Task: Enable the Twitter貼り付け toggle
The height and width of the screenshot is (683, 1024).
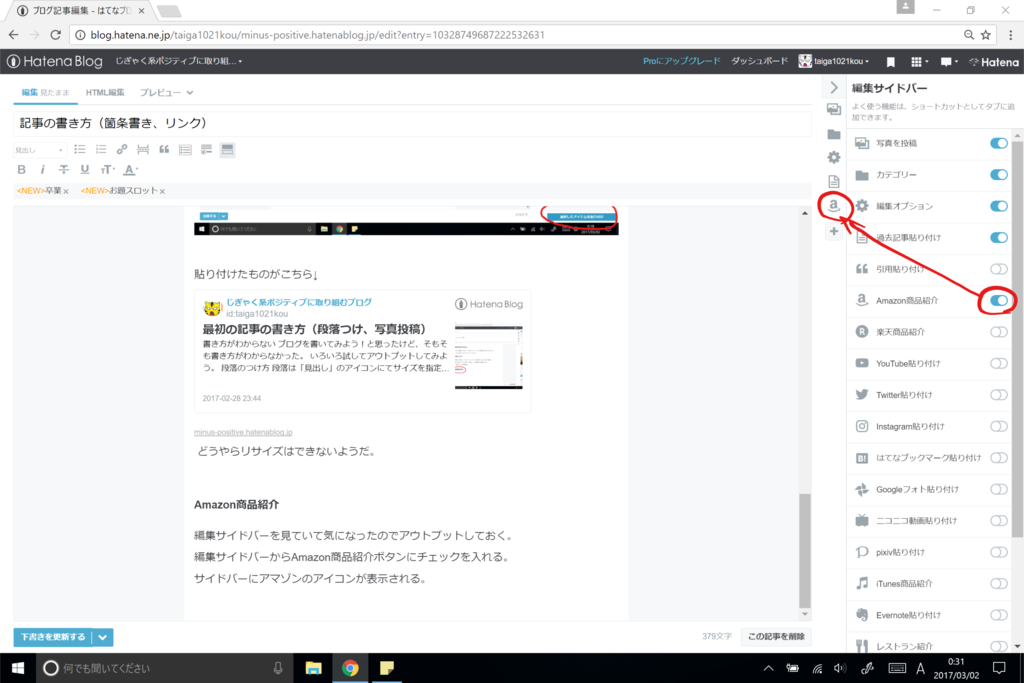Action: [998, 394]
